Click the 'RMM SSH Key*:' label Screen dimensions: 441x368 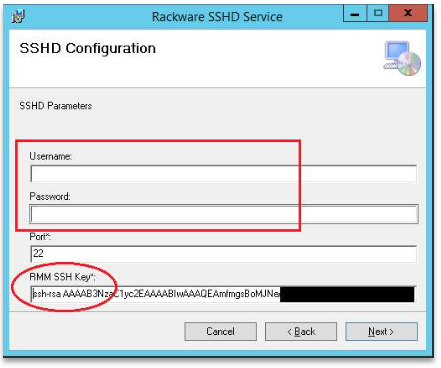[x=62, y=277]
